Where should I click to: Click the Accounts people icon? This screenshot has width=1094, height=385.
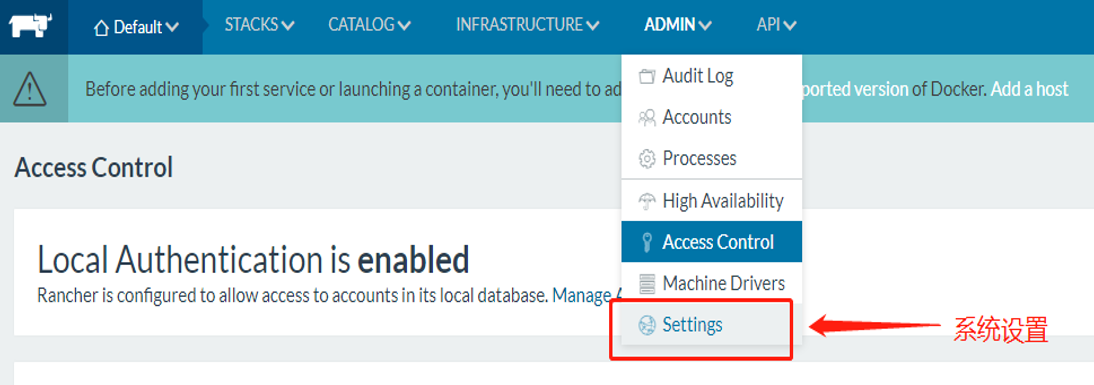coord(647,117)
